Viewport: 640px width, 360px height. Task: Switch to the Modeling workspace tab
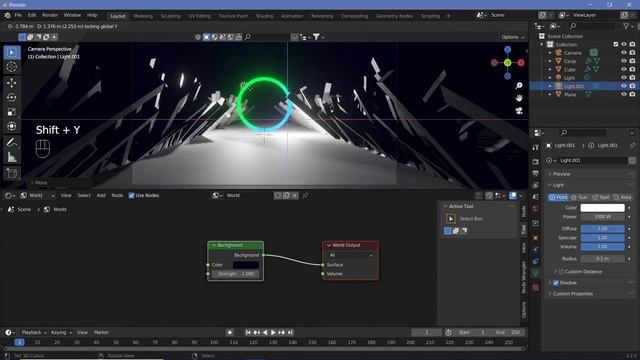pyautogui.click(x=143, y=16)
